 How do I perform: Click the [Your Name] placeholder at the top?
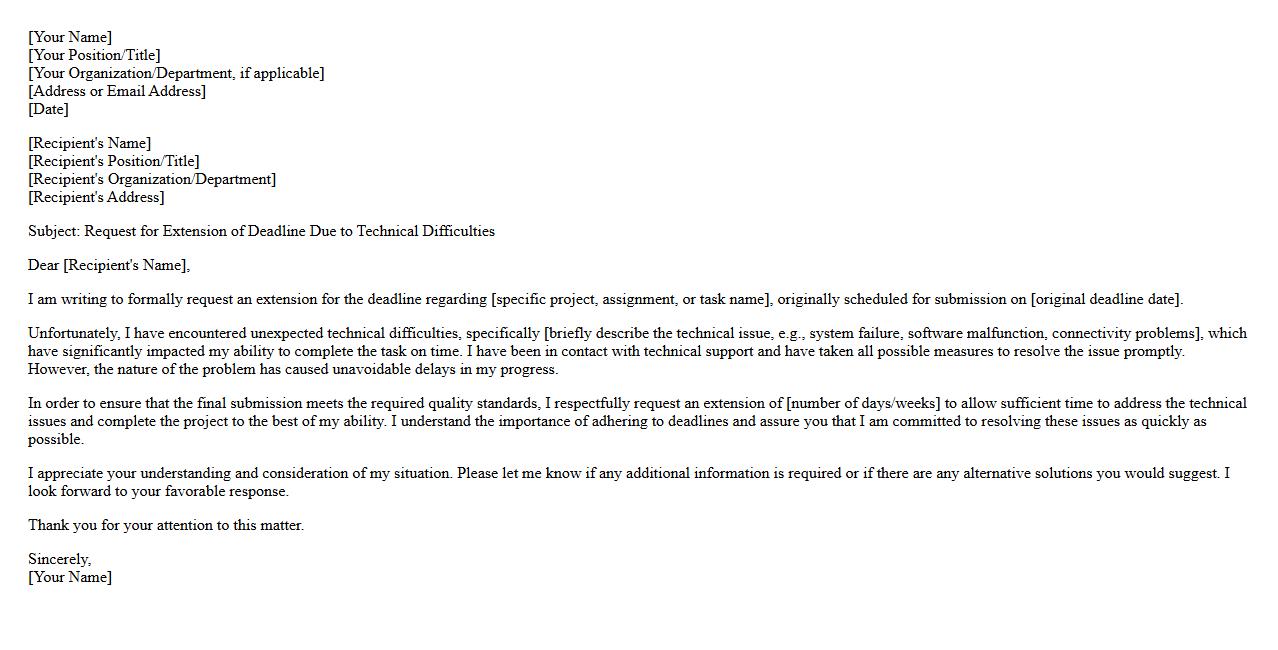coord(70,37)
